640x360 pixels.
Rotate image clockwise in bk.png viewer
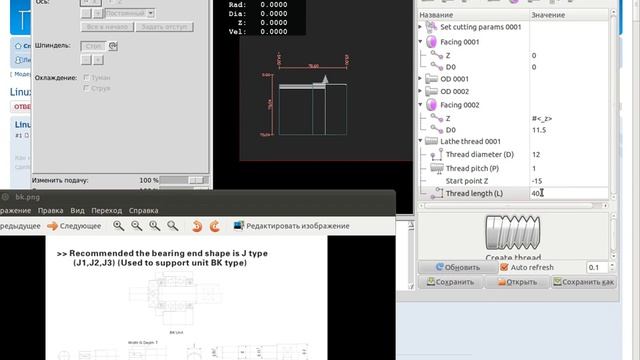coord(215,226)
